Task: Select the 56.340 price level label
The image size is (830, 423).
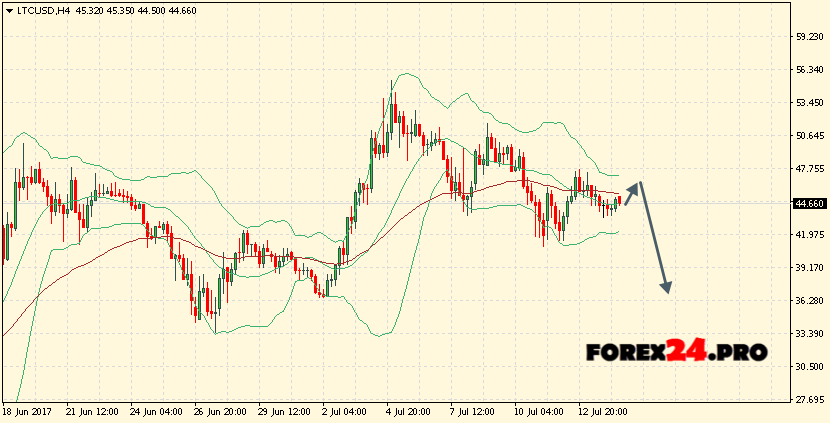Action: tap(808, 70)
